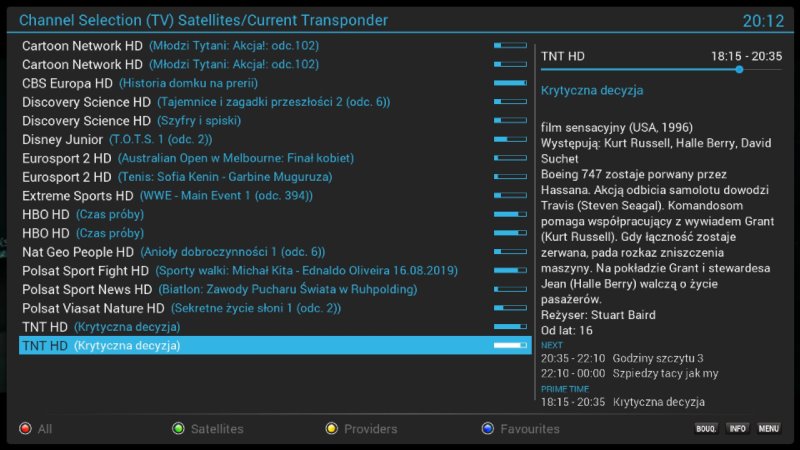The height and width of the screenshot is (450, 800).
Task: Select CBS Europa HD channel
Action: (274, 83)
